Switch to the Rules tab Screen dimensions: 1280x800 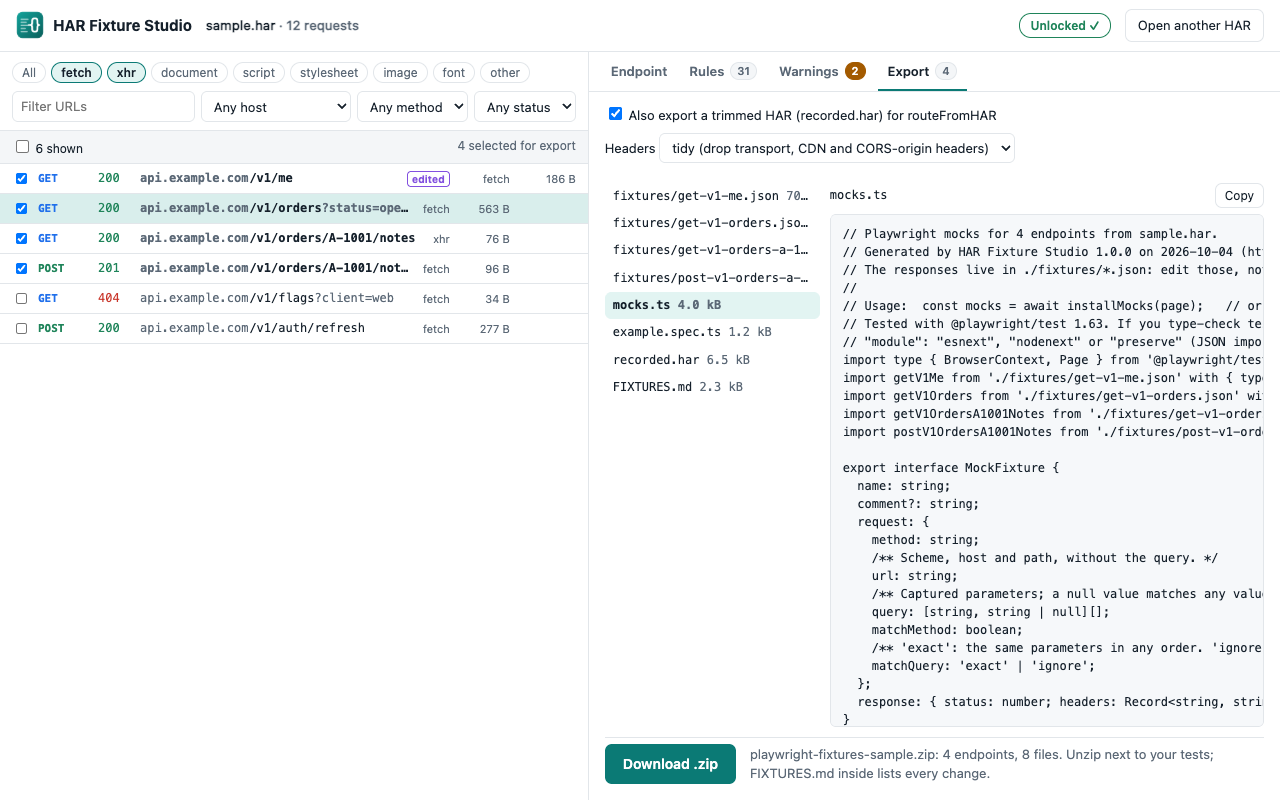[722, 71]
